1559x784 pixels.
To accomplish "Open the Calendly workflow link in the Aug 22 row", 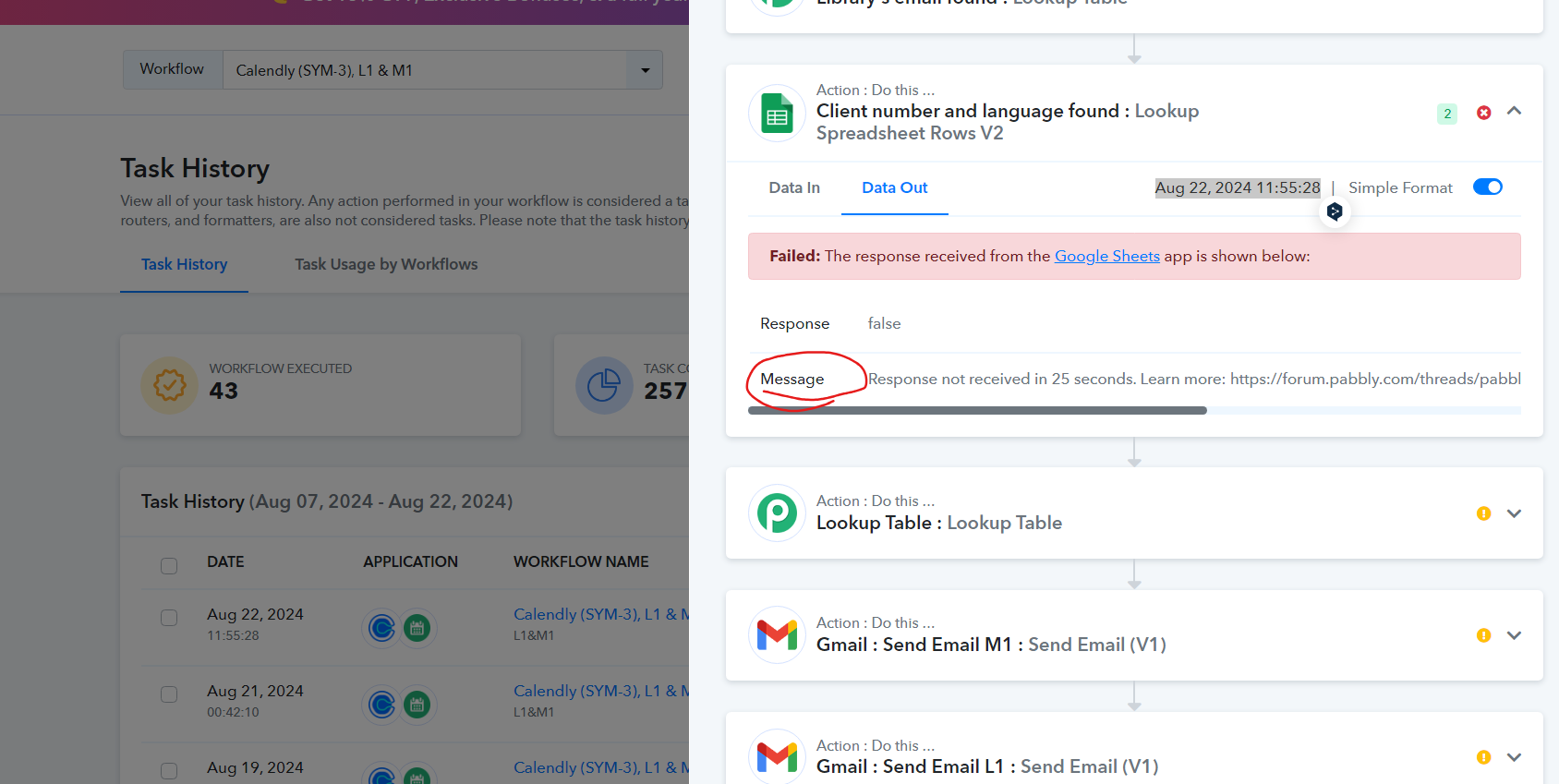I will point(601,614).
